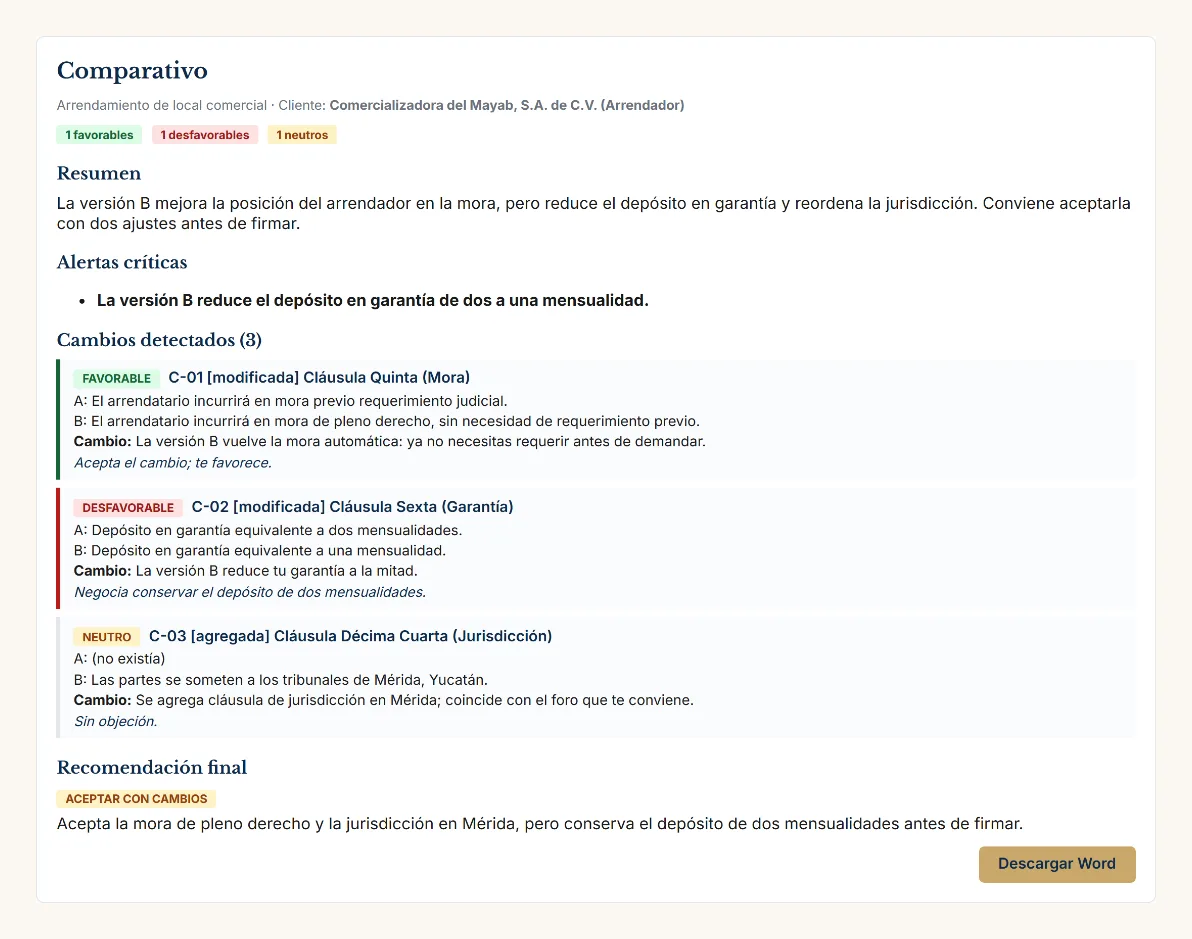
Task: Click 'Arrendamiento de local comercial' subtitle
Action: coord(162,105)
